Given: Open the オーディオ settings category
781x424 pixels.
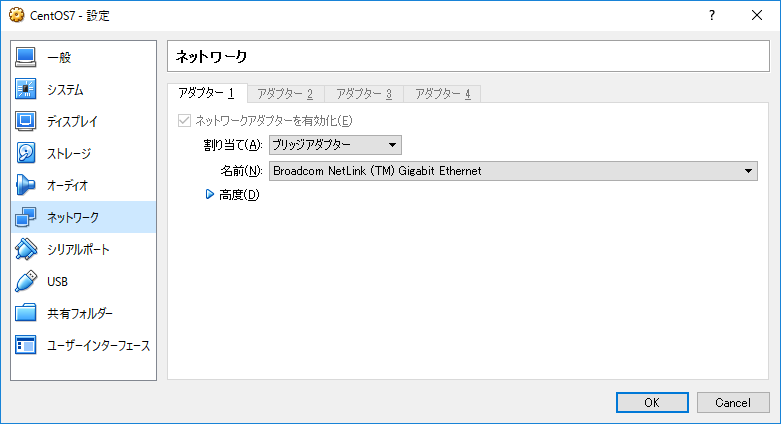Looking at the screenshot, I should pos(83,185).
